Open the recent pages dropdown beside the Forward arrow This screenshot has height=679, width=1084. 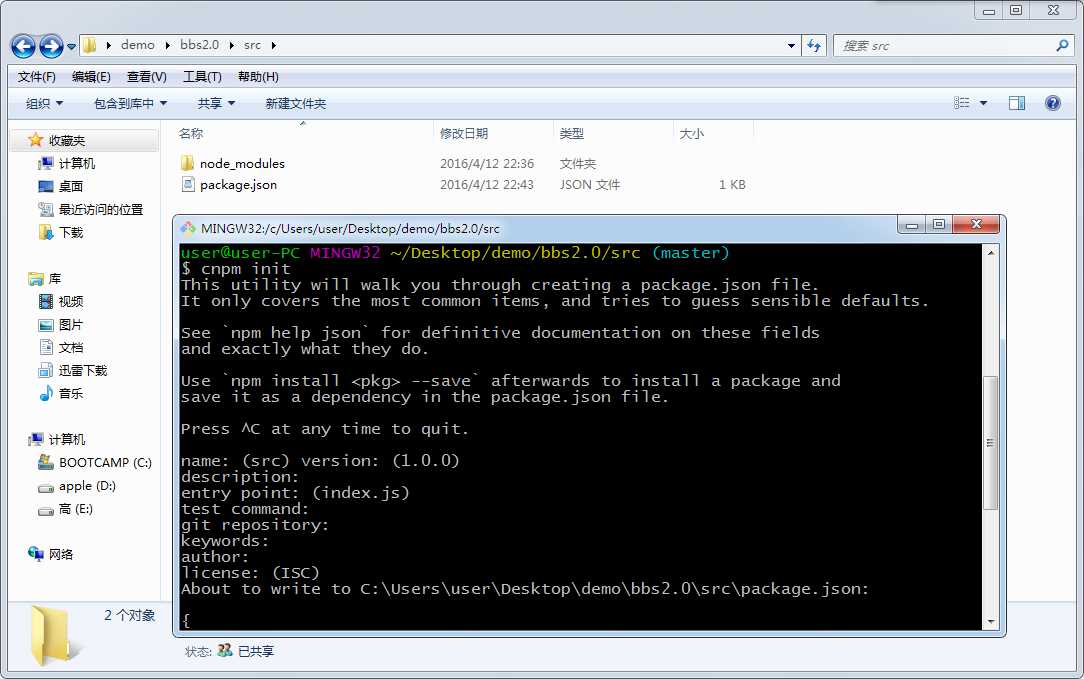[x=71, y=46]
